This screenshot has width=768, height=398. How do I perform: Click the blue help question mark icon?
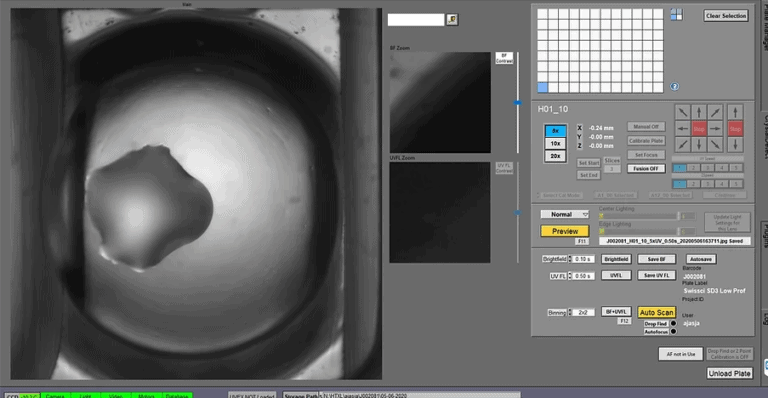pyautogui.click(x=674, y=86)
